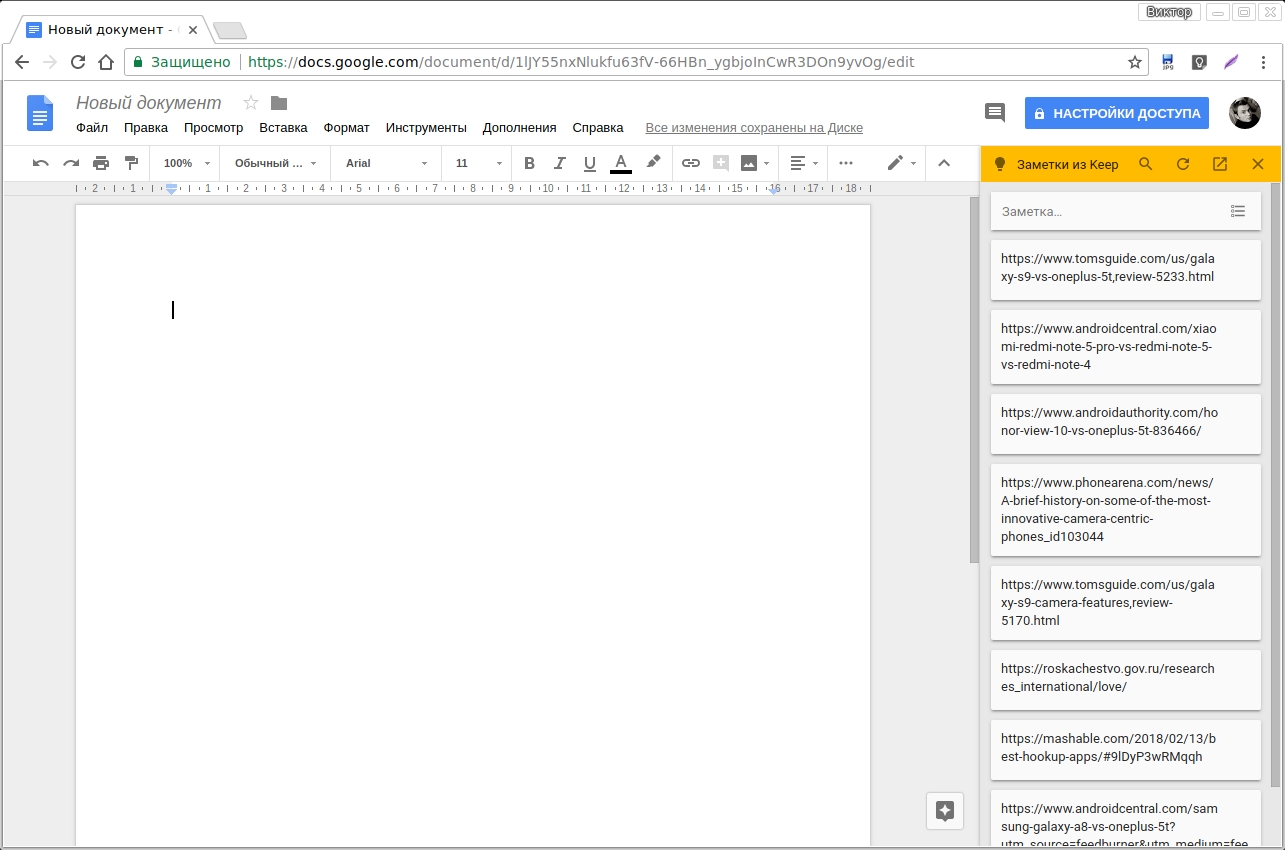Click the Explore button at bottom right
This screenshot has width=1285, height=850.
[x=945, y=811]
